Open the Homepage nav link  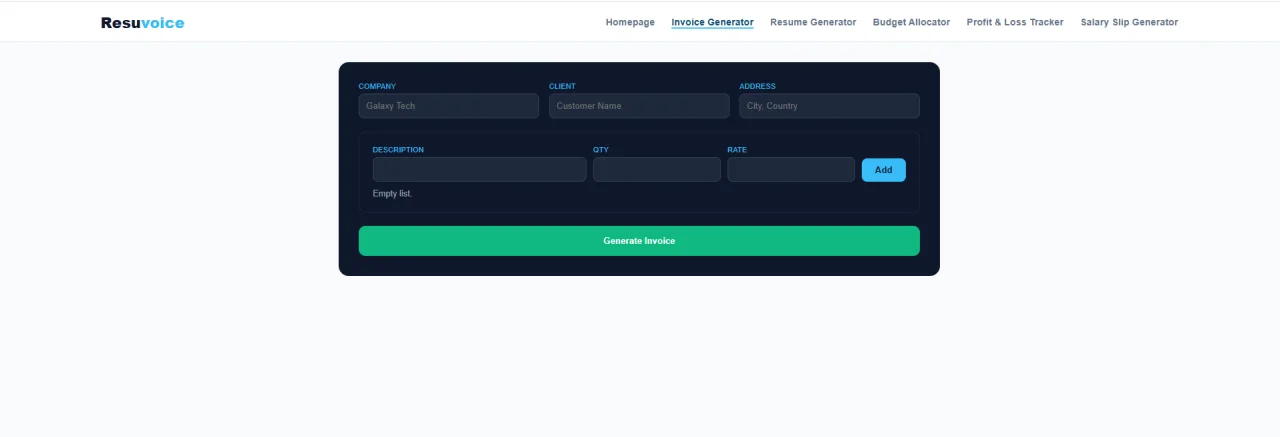point(630,22)
